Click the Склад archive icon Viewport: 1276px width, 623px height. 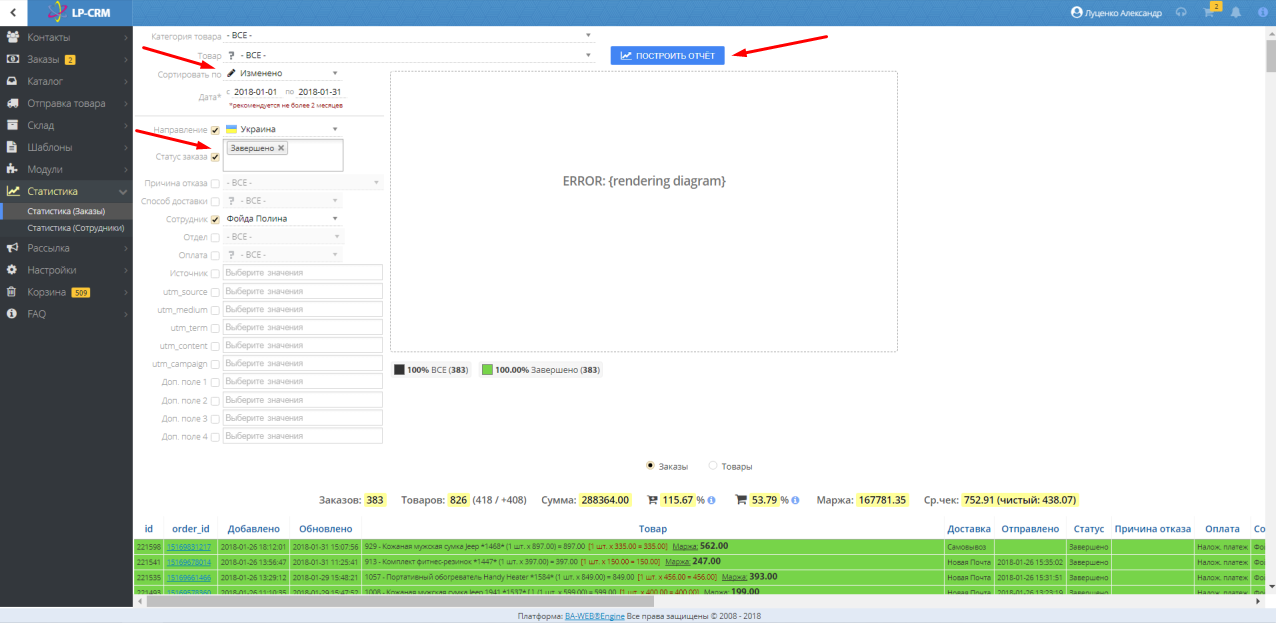pos(13,125)
